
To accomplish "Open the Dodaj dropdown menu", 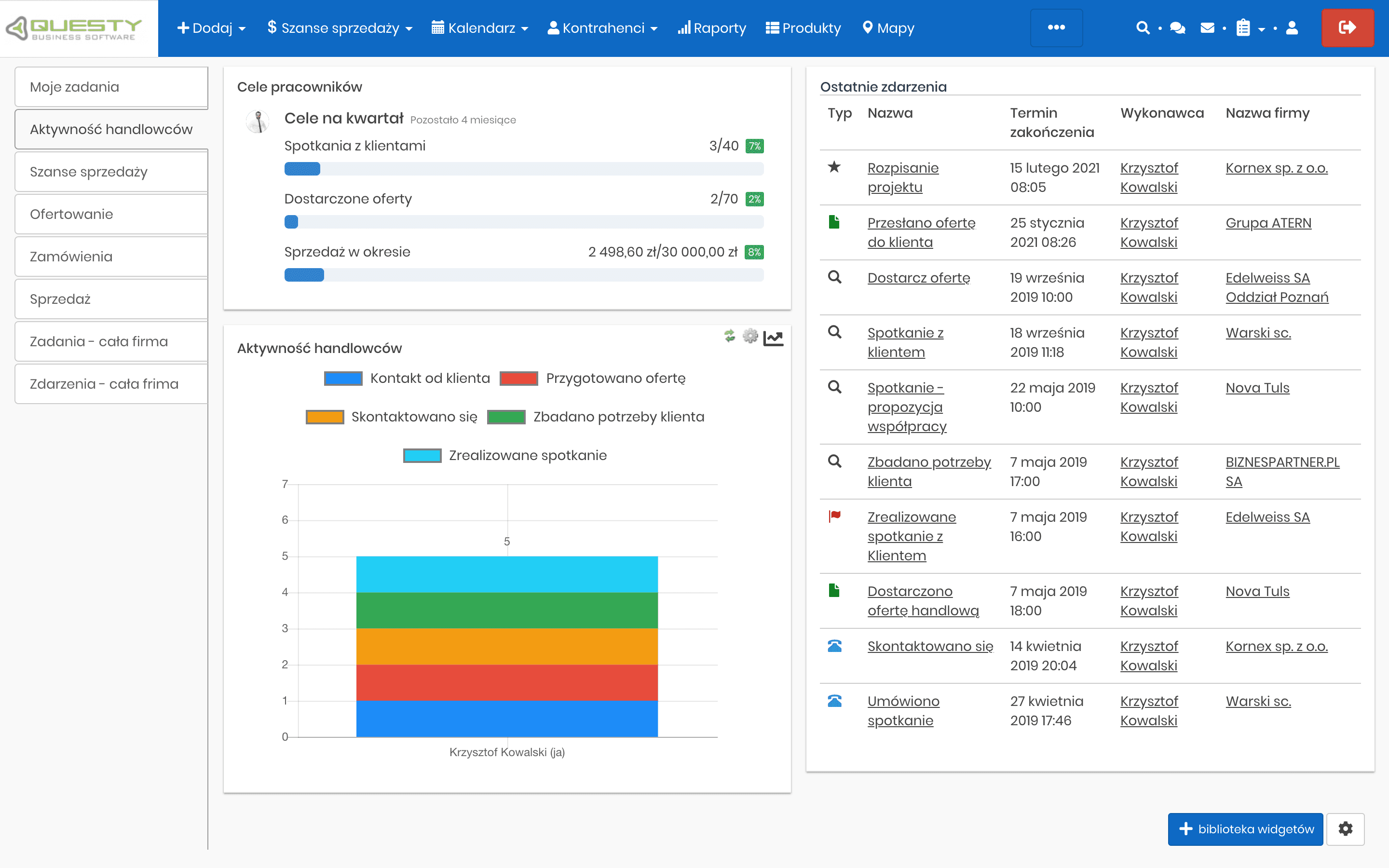I will [211, 27].
